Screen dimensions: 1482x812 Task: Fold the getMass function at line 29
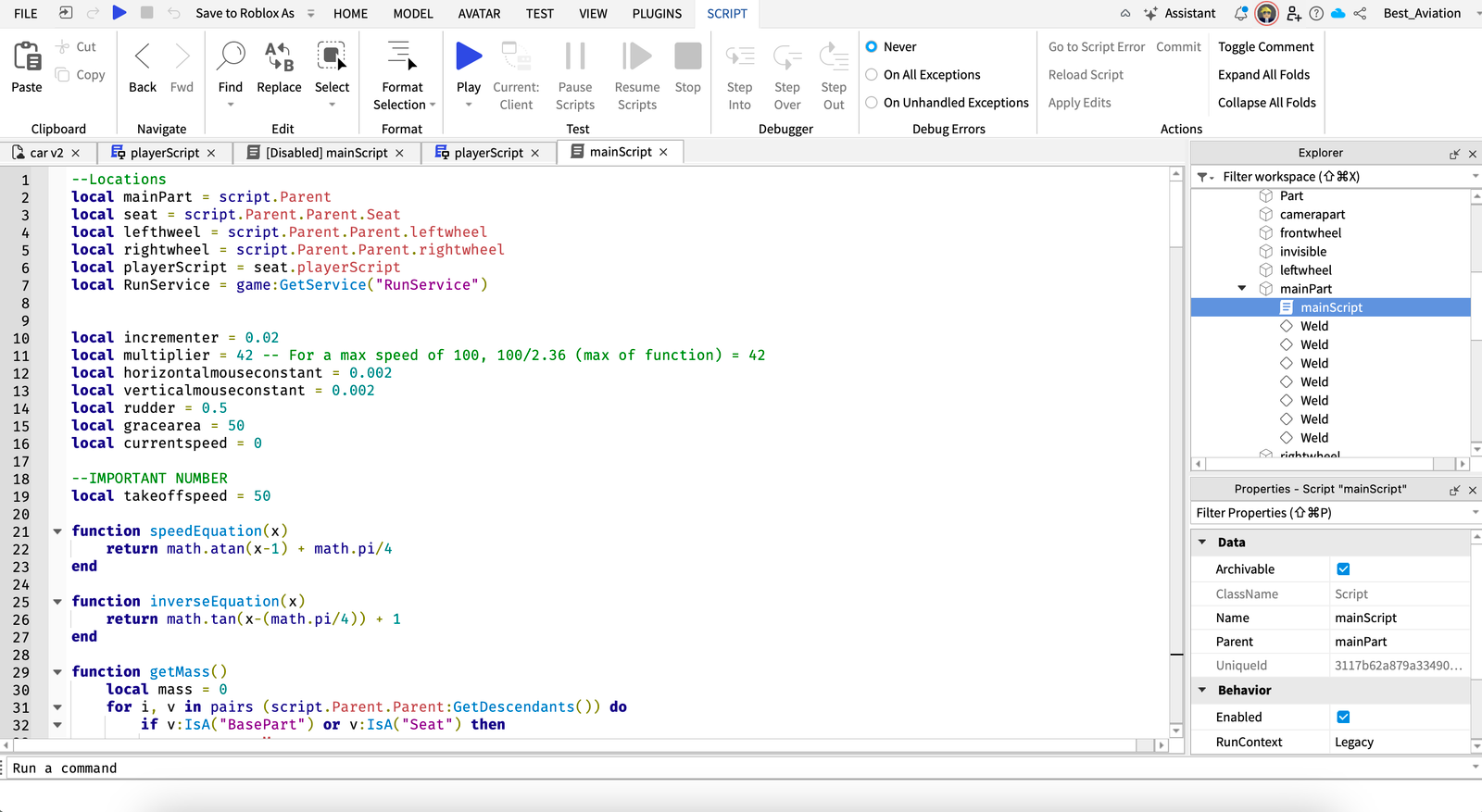click(57, 672)
